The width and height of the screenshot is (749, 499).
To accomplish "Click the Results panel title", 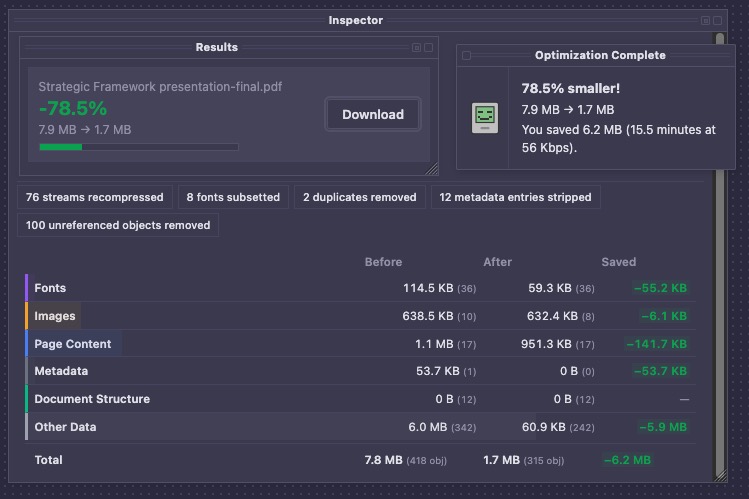I will point(216,47).
